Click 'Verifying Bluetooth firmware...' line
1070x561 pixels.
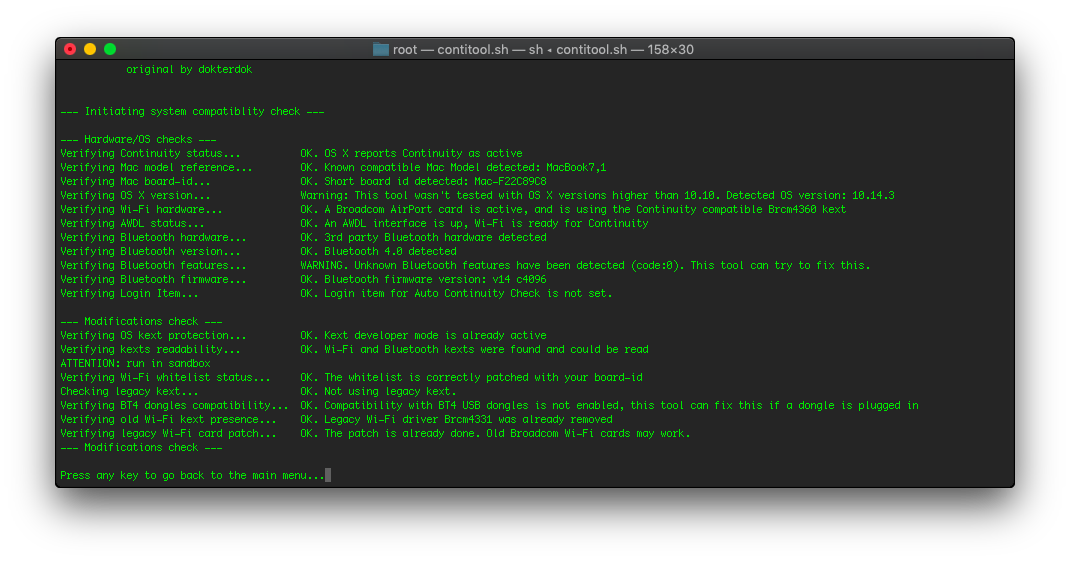click(153, 279)
